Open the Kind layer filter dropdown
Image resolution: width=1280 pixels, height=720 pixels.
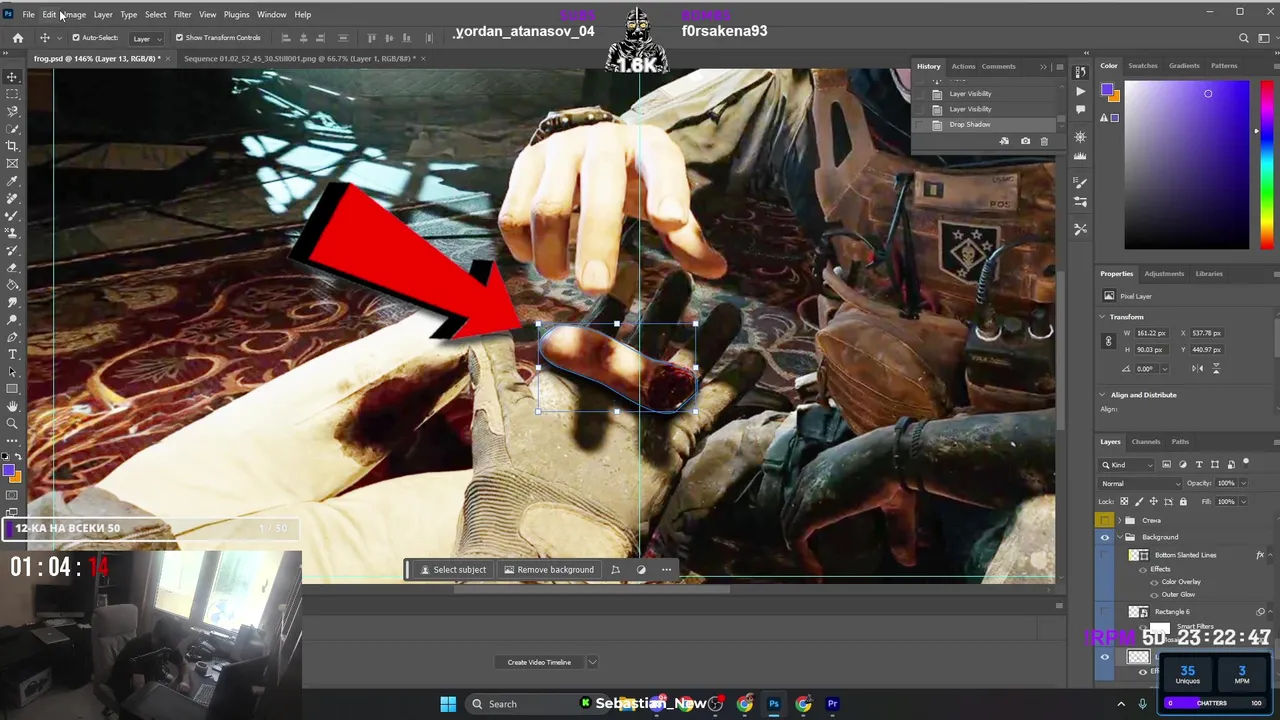click(1127, 464)
